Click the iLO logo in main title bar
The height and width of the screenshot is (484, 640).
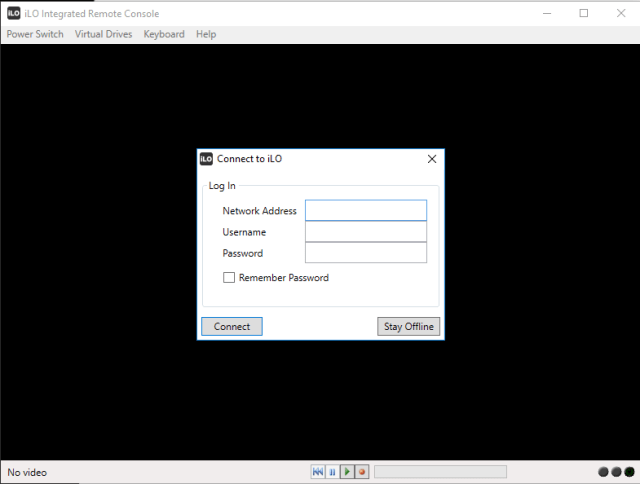pyautogui.click(x=14, y=13)
